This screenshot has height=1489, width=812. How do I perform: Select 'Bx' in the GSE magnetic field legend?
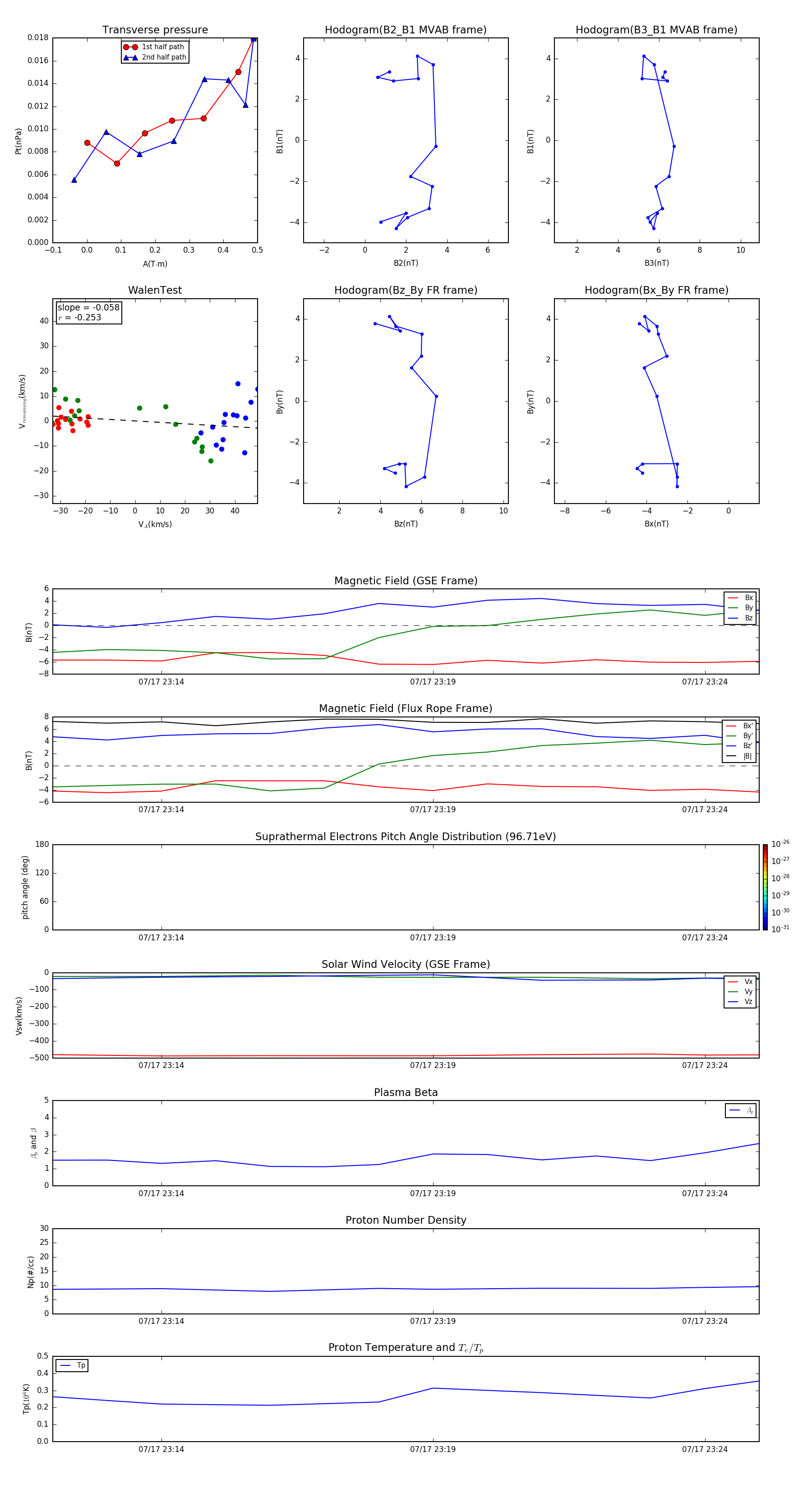click(x=741, y=598)
